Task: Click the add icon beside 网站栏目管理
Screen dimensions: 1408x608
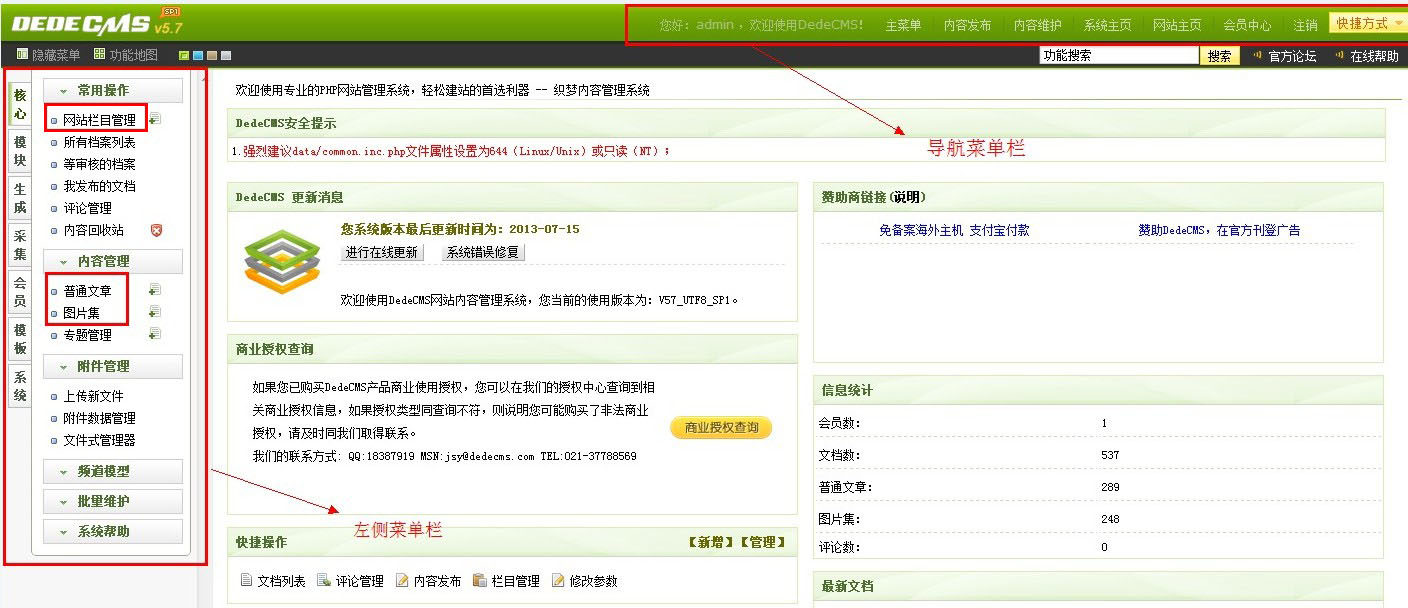Action: [155, 120]
